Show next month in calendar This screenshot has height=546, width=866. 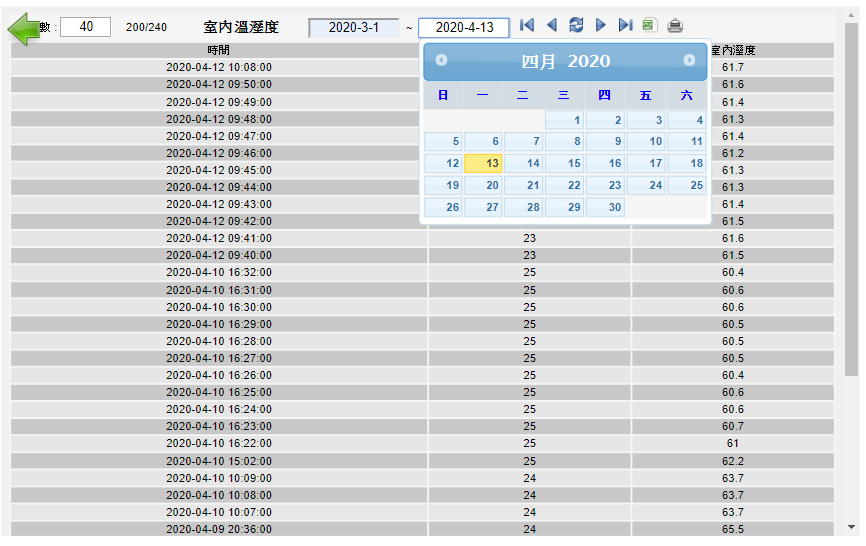coord(689,60)
